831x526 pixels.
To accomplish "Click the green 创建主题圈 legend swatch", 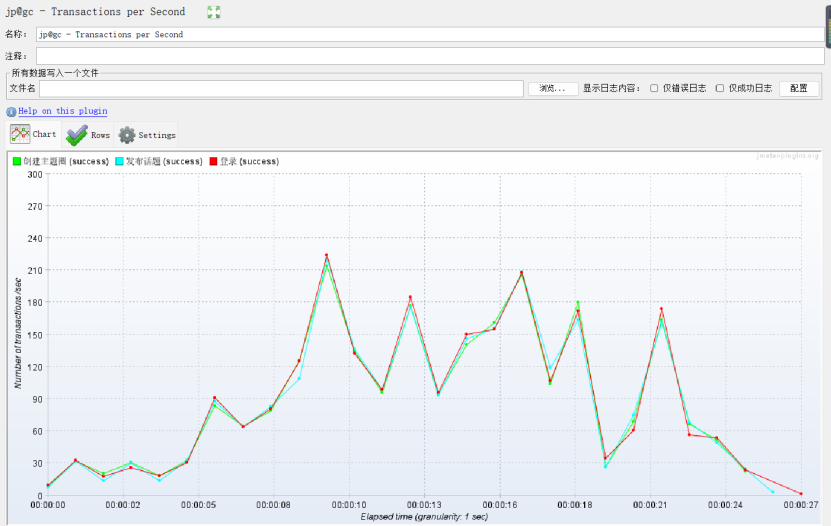I will coord(17,162).
